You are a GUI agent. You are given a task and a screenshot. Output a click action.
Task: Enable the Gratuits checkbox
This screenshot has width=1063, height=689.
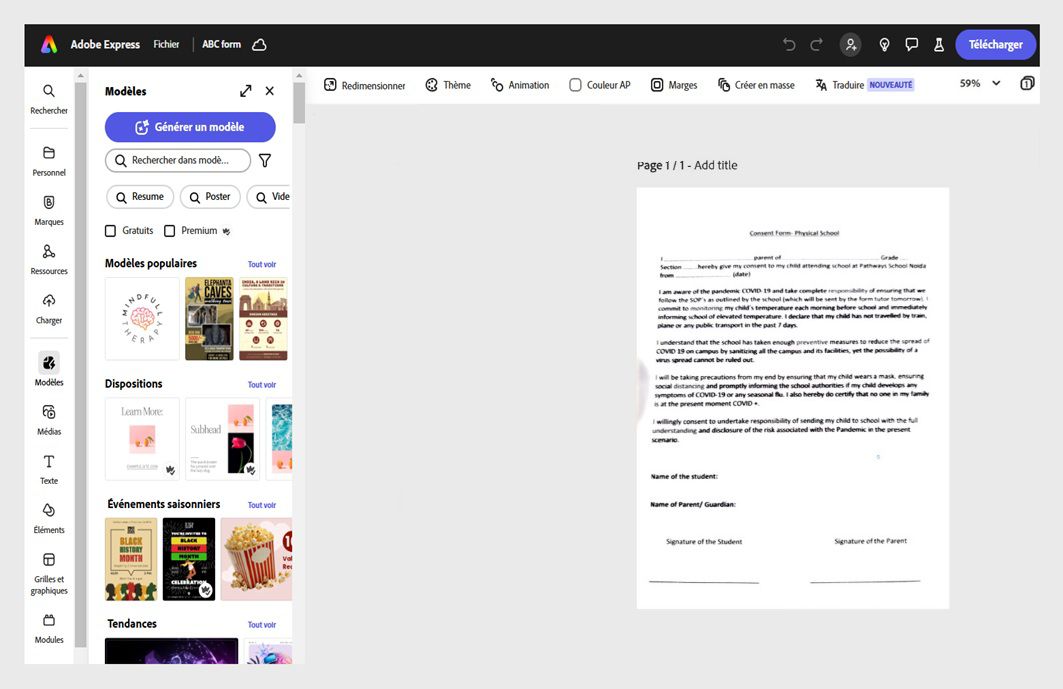pos(111,230)
